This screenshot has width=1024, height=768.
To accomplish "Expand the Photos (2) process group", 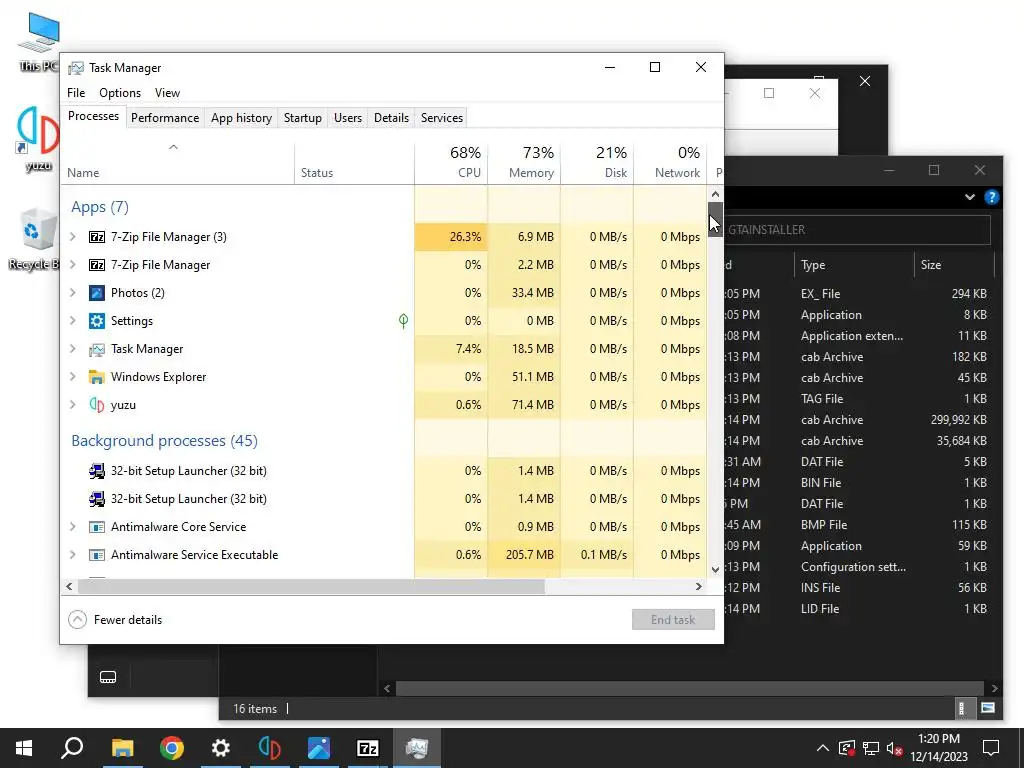I will (73, 293).
